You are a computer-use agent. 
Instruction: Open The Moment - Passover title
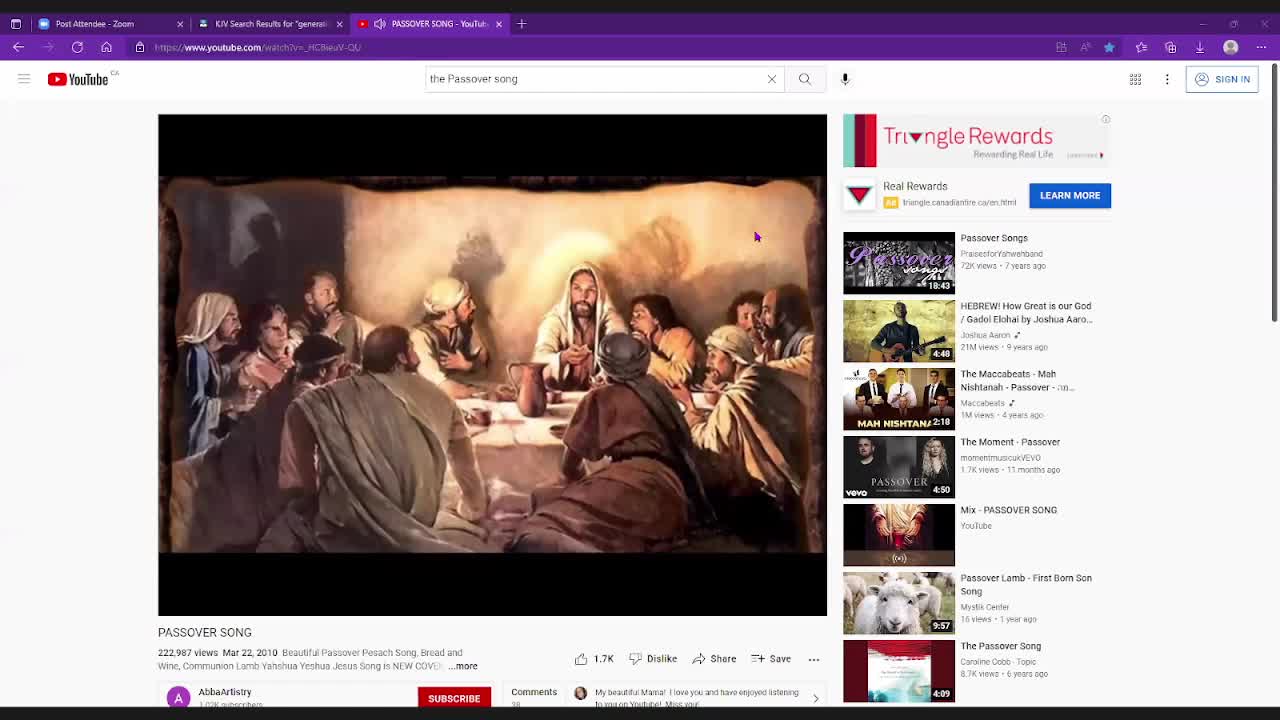(x=1010, y=442)
